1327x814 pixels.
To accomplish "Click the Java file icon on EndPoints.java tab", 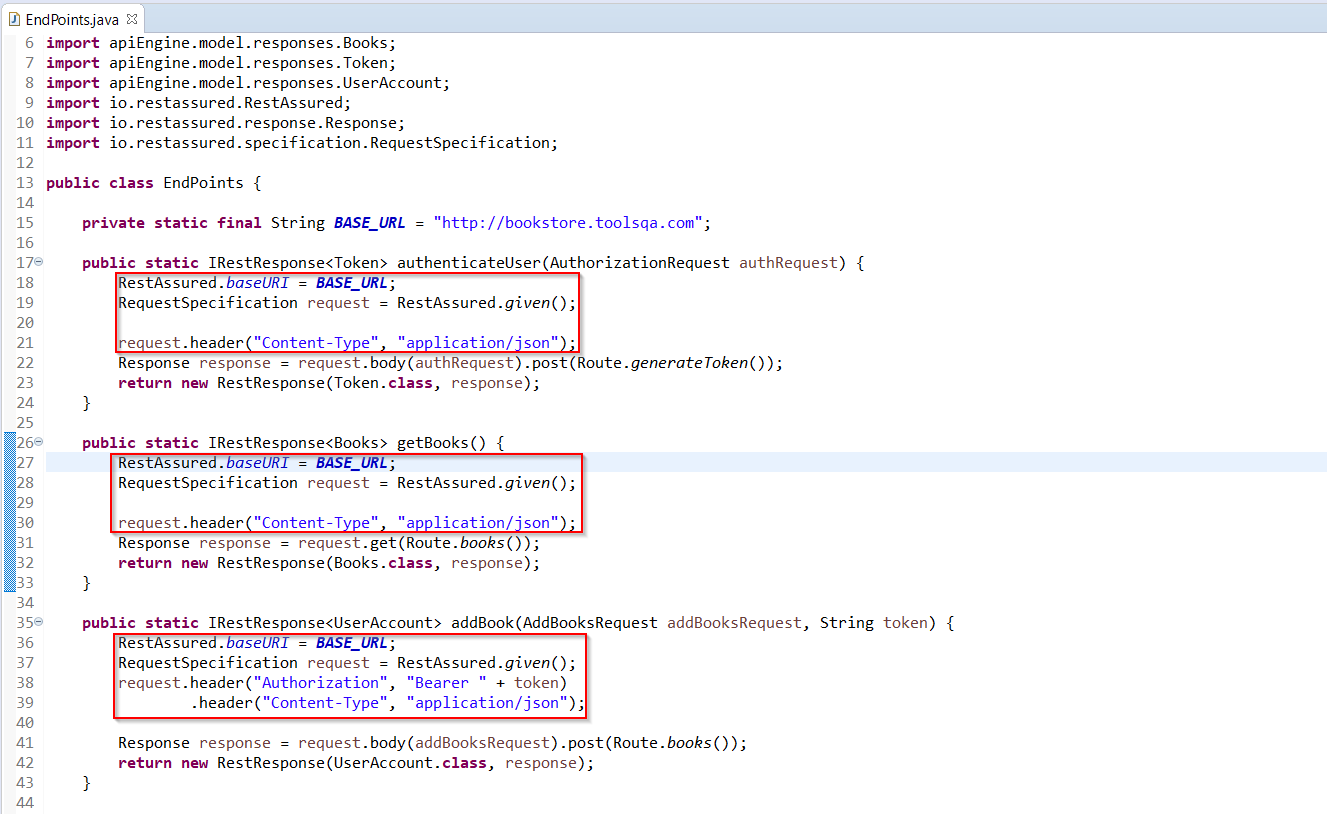I will pyautogui.click(x=14, y=19).
